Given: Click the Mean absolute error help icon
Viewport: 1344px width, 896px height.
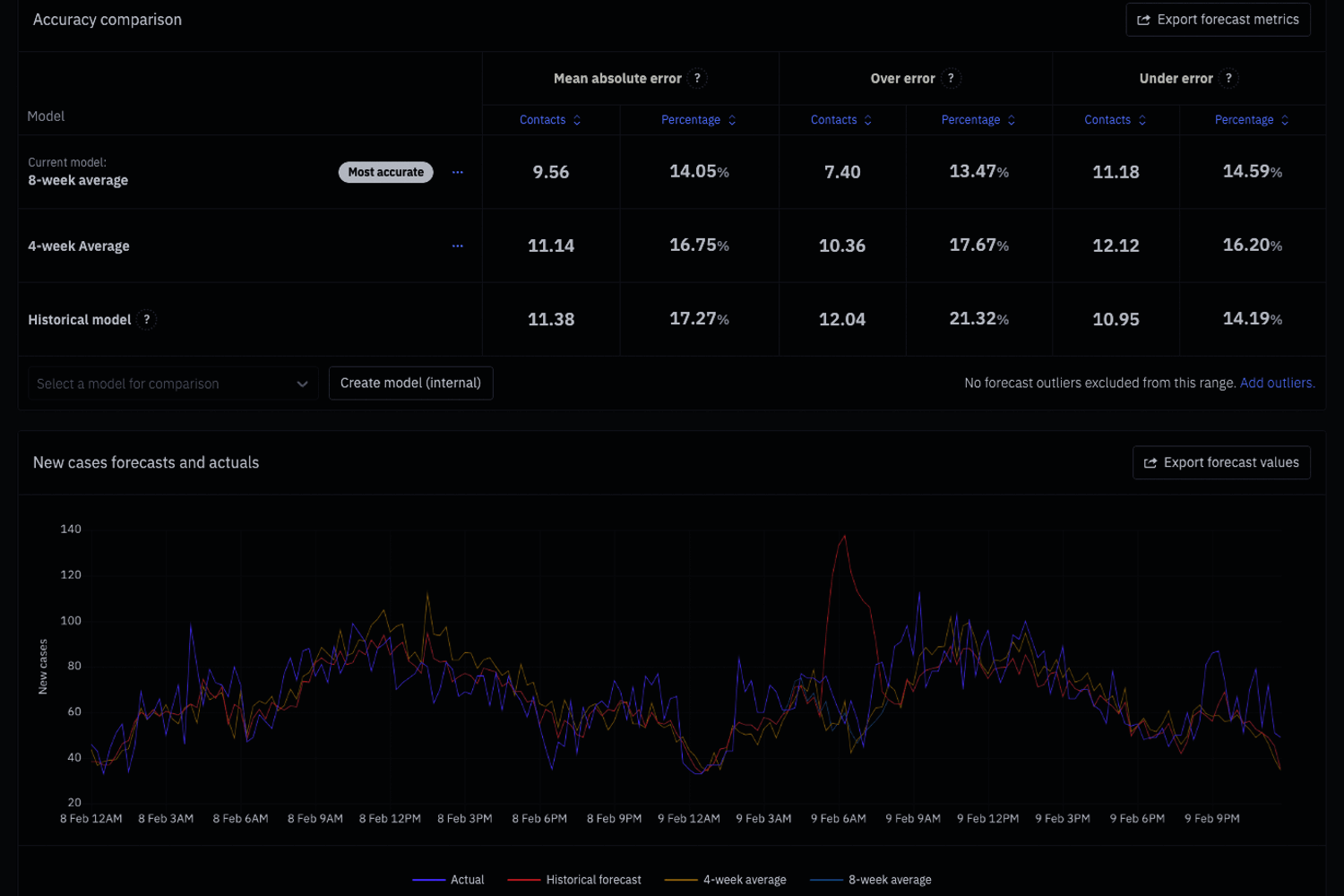Looking at the screenshot, I should pyautogui.click(x=697, y=79).
